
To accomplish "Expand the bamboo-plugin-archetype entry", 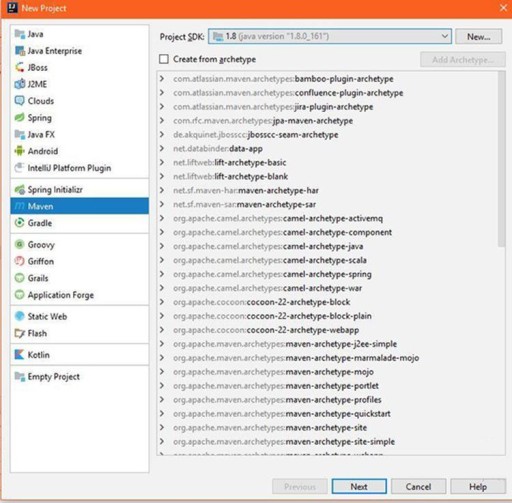I will (162, 79).
